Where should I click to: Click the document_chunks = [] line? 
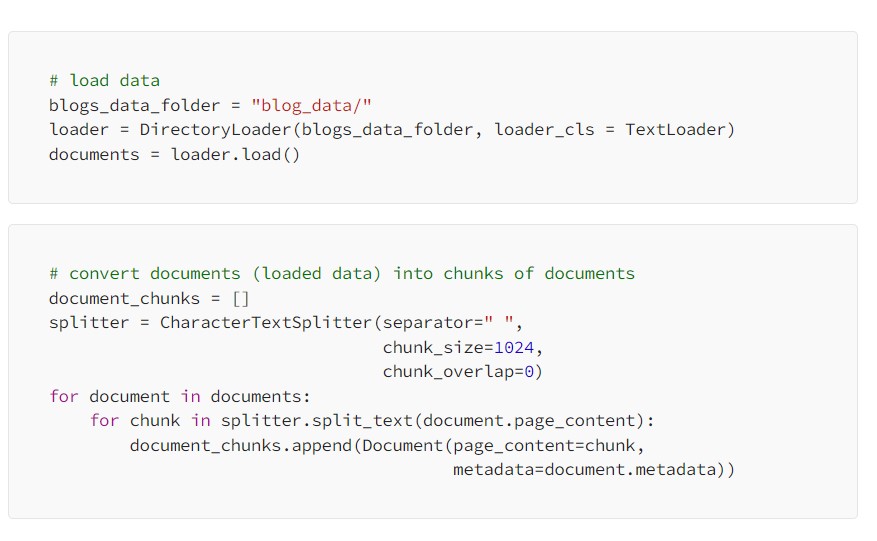149,298
